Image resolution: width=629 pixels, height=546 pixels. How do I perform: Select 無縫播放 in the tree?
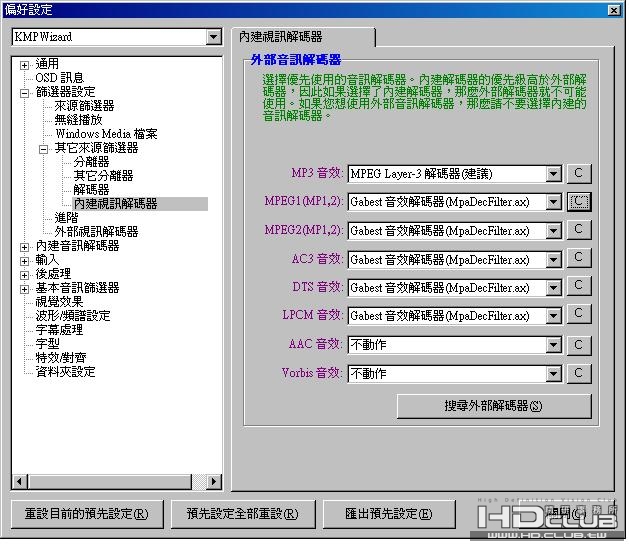tap(78, 120)
